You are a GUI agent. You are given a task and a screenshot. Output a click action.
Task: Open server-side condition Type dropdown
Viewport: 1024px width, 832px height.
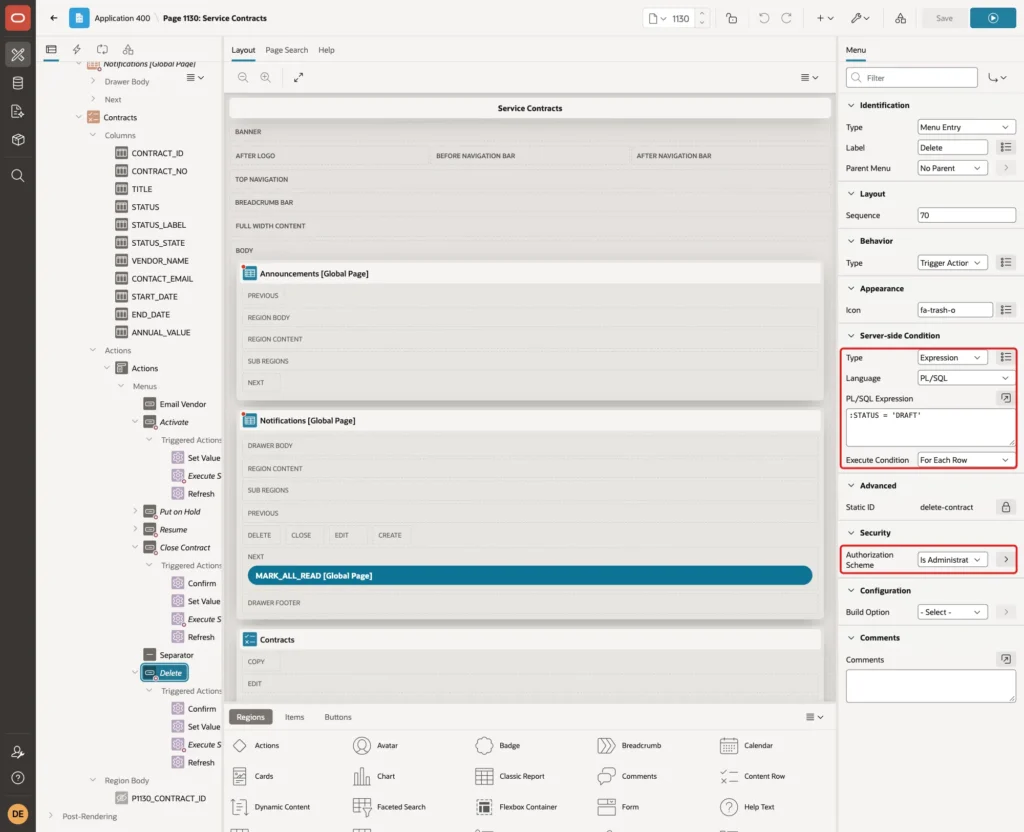[x=952, y=357]
